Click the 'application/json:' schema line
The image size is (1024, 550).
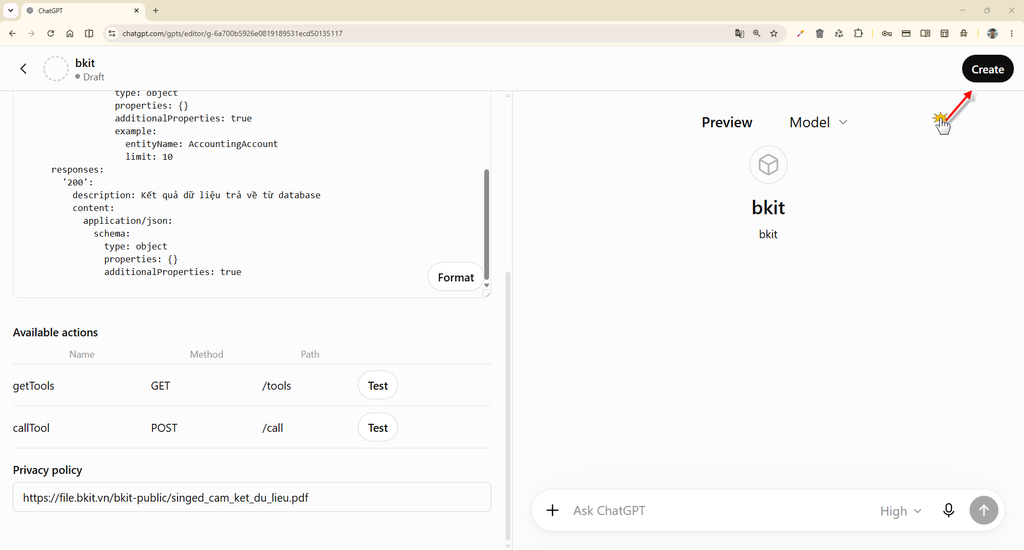click(127, 221)
